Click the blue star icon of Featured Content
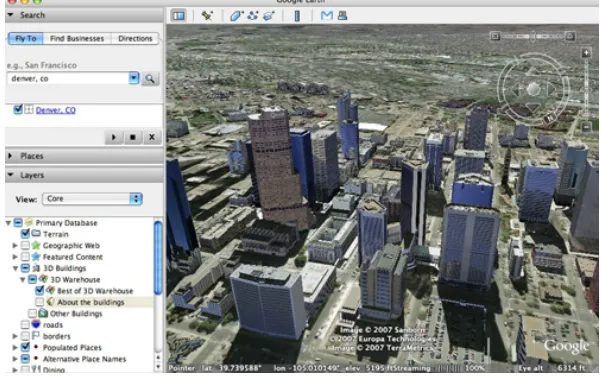This screenshot has height=376, width=601. pos(36,256)
